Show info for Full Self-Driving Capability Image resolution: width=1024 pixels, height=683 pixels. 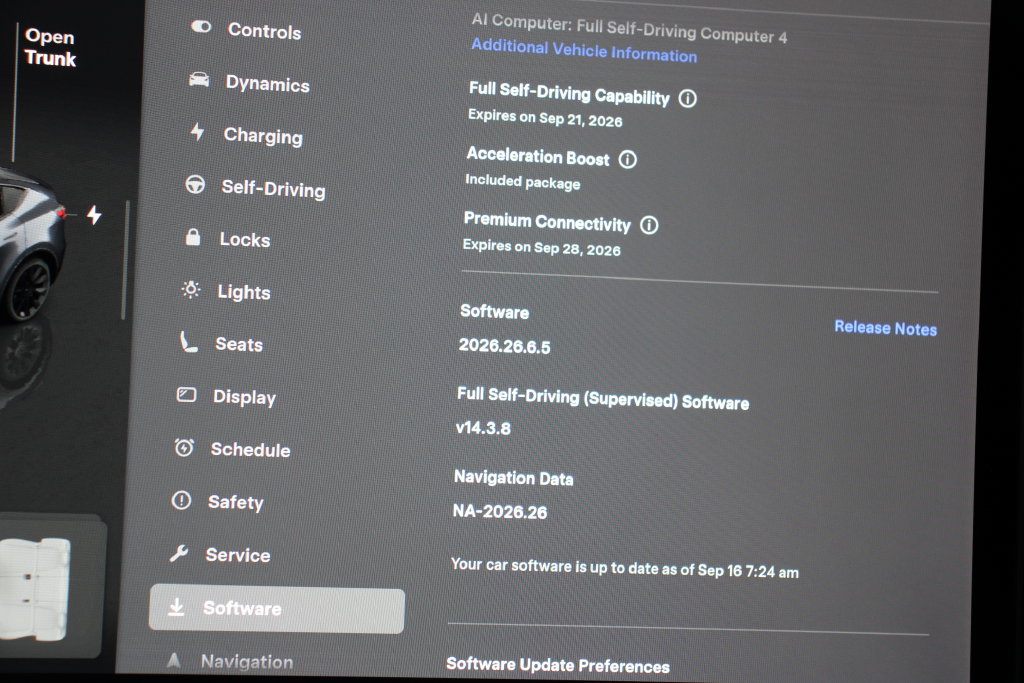tap(688, 99)
